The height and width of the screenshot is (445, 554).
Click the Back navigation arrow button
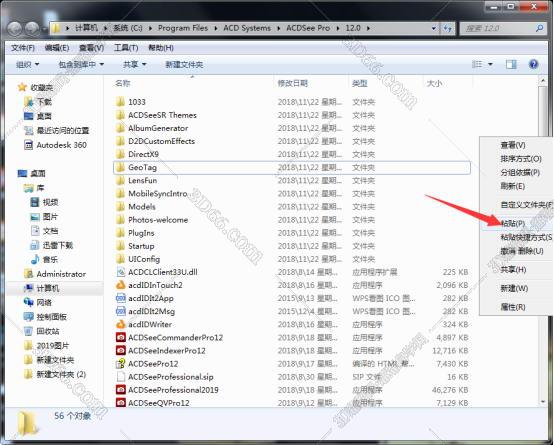click(14, 28)
